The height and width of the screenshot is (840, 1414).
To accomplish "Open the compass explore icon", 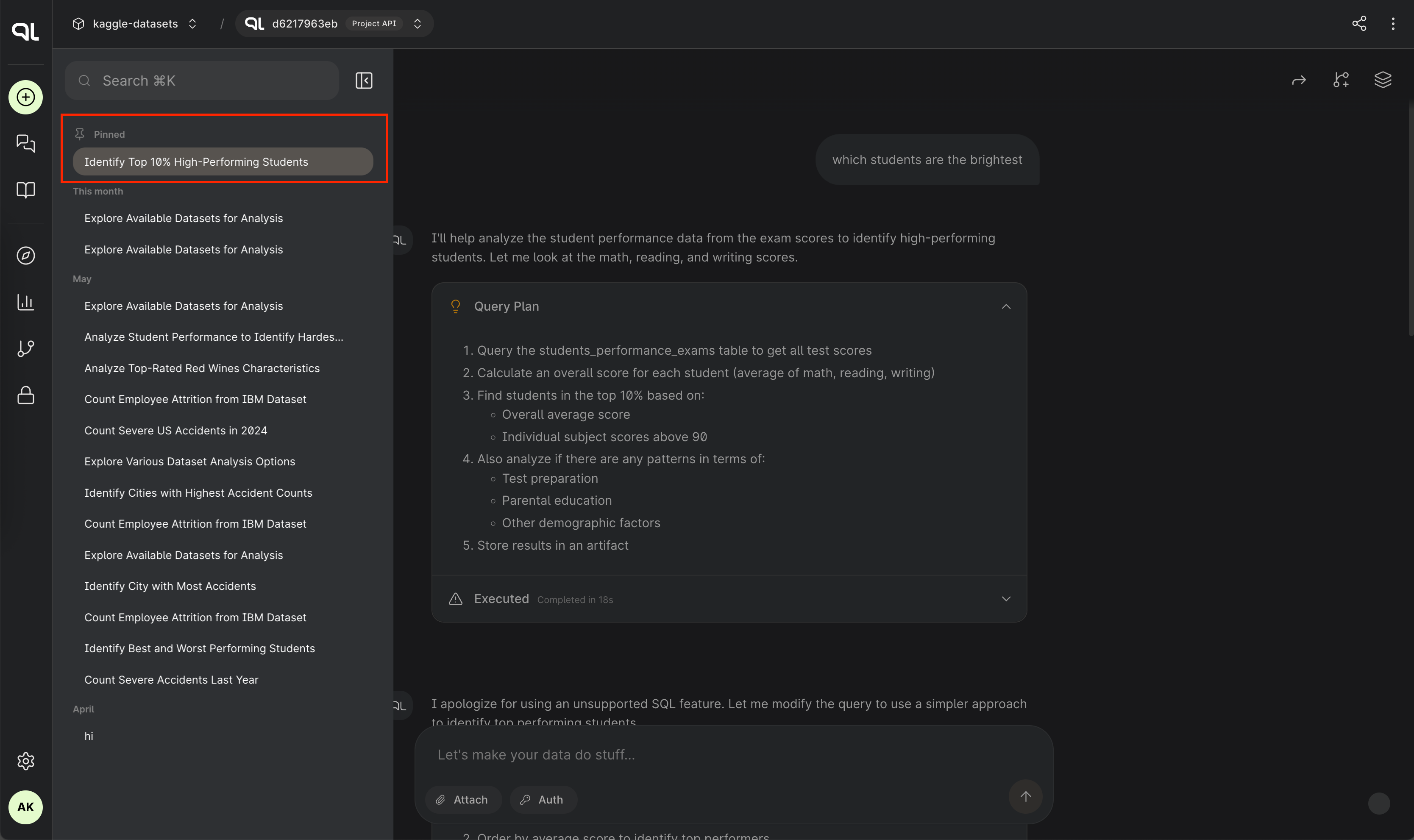I will (25, 256).
